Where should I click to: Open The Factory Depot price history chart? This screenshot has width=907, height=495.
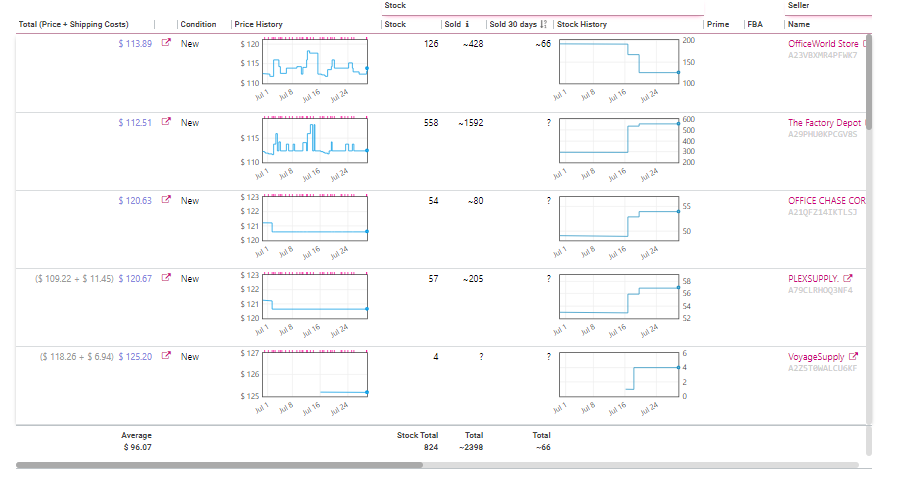[x=315, y=141]
